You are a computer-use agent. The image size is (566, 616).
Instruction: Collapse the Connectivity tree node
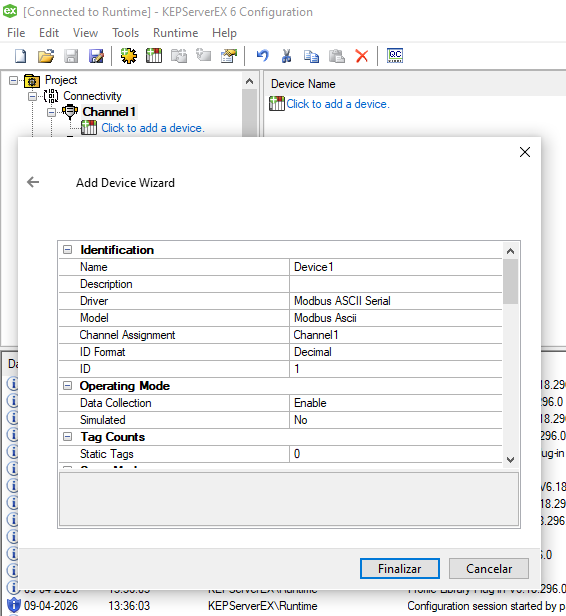pos(33,96)
